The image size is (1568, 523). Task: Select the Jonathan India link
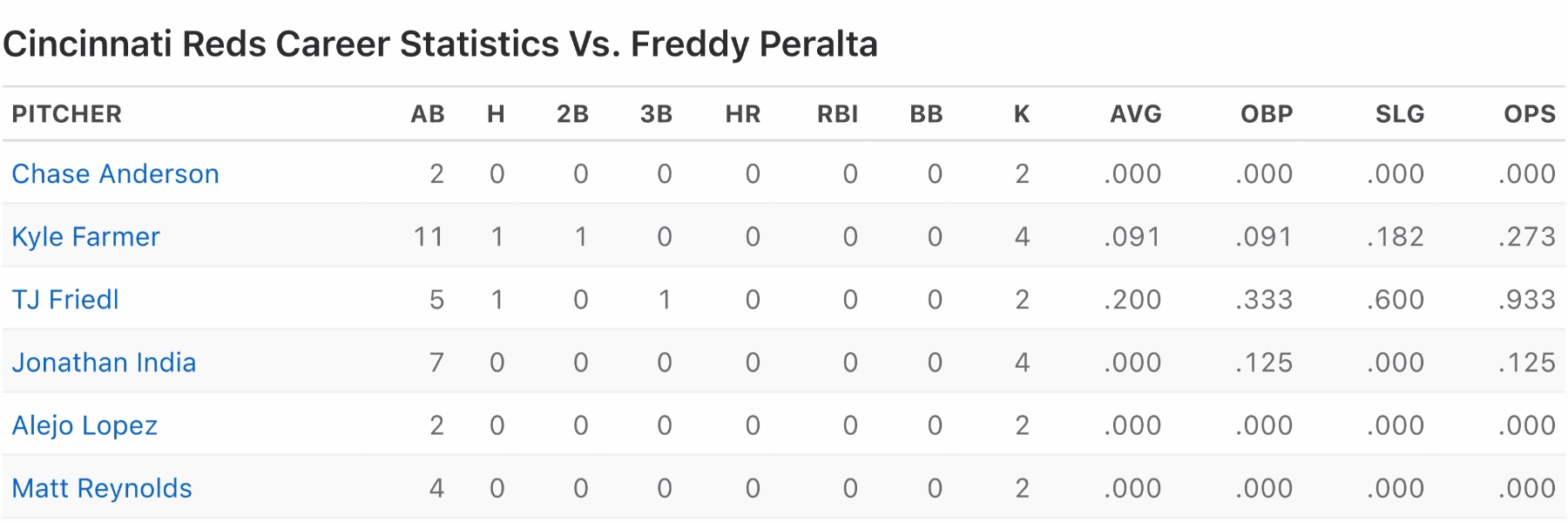(x=104, y=363)
